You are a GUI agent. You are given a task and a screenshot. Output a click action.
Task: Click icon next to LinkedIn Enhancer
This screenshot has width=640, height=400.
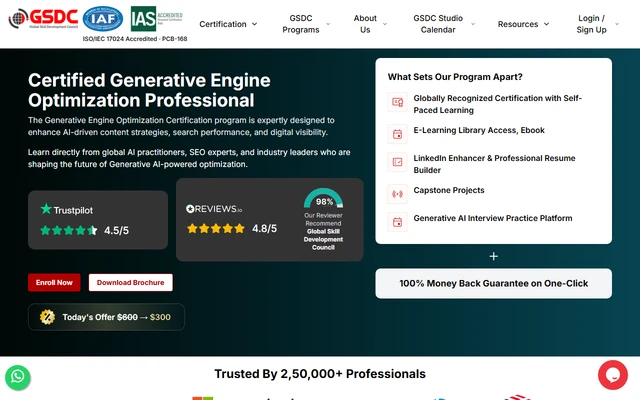(x=397, y=162)
